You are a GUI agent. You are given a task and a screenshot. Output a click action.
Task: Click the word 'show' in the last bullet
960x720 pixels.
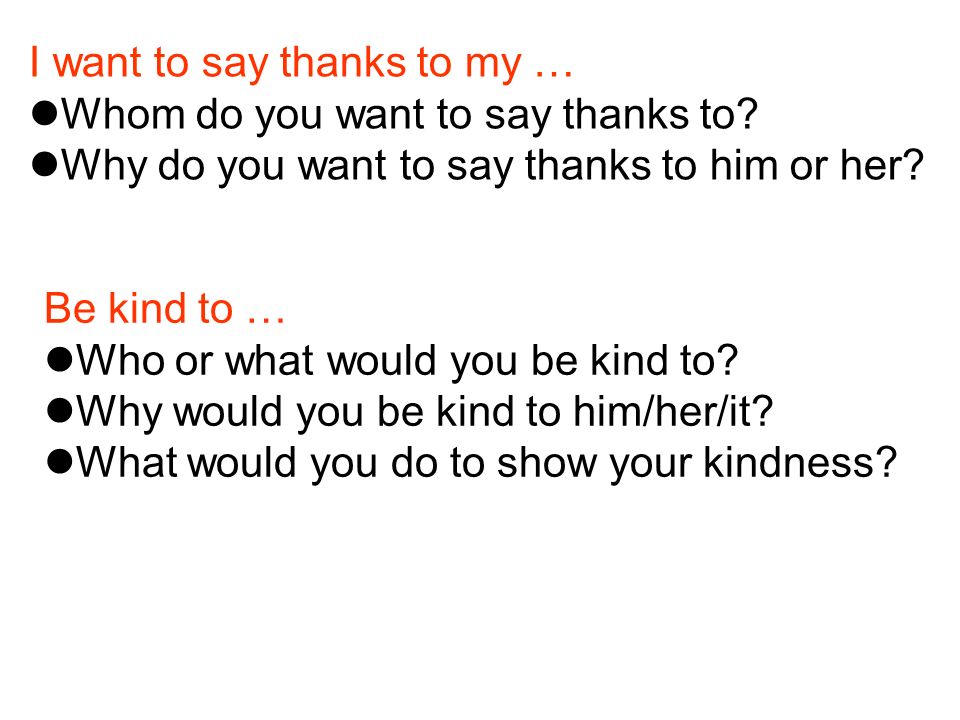click(547, 462)
